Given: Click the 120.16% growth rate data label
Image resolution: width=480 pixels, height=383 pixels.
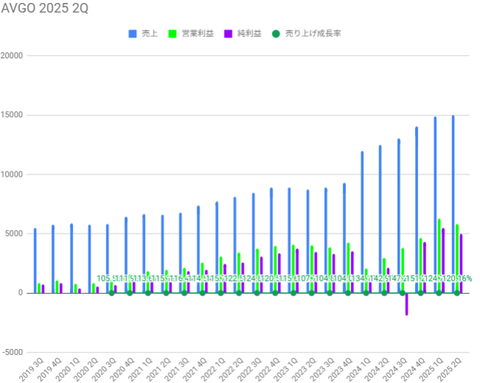Looking at the screenshot, I should point(458,278).
